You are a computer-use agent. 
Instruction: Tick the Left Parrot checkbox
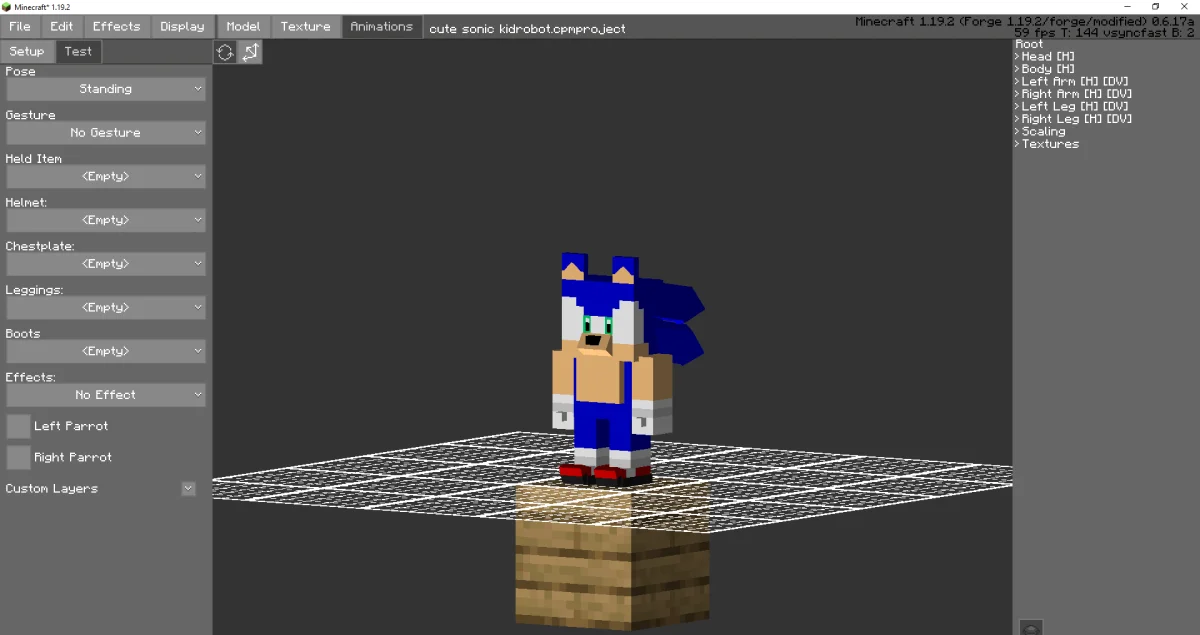(x=18, y=426)
